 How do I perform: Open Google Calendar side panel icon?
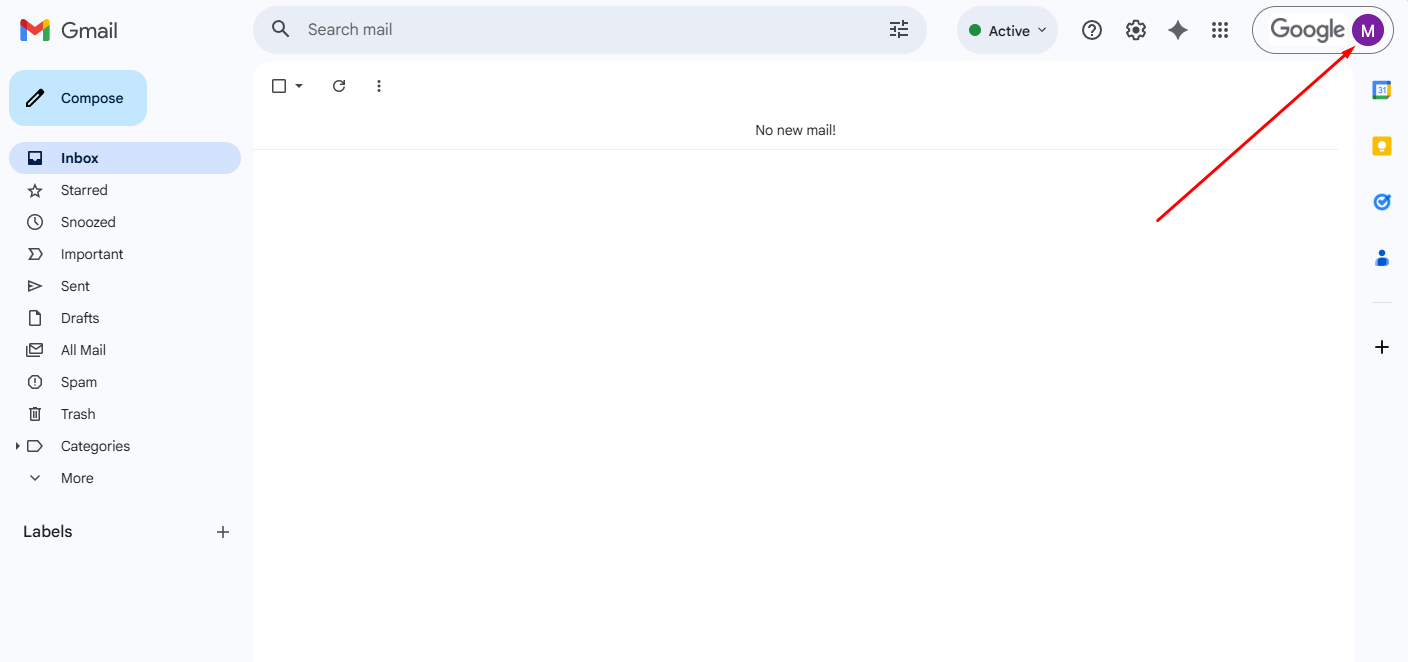[1381, 90]
